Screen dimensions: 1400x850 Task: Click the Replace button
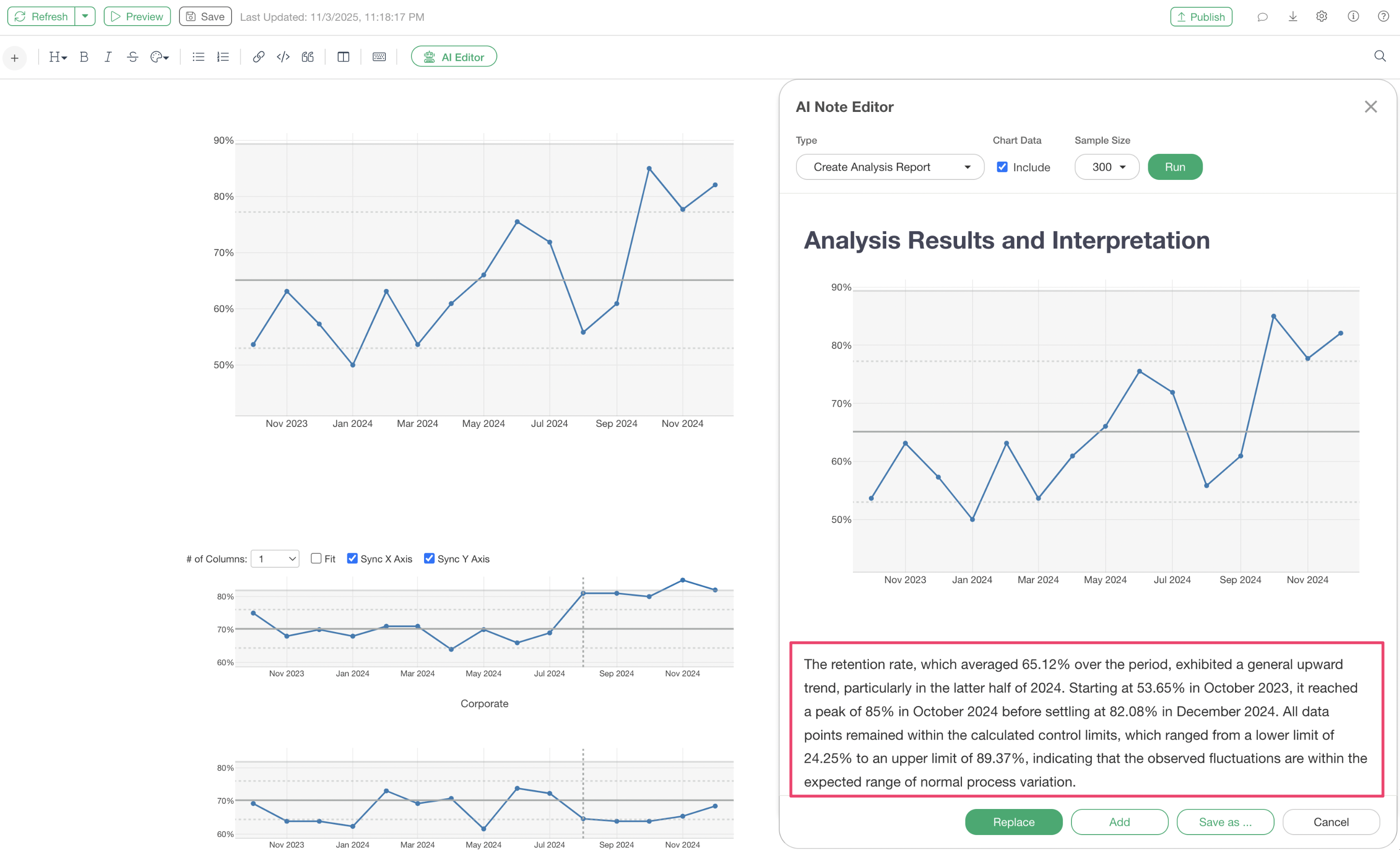1013,822
